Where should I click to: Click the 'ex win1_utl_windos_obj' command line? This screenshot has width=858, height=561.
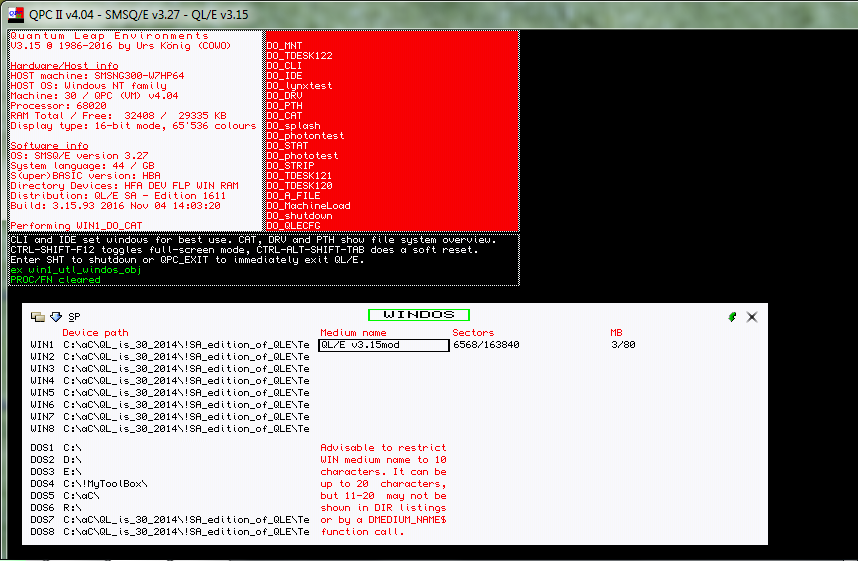tap(76, 270)
